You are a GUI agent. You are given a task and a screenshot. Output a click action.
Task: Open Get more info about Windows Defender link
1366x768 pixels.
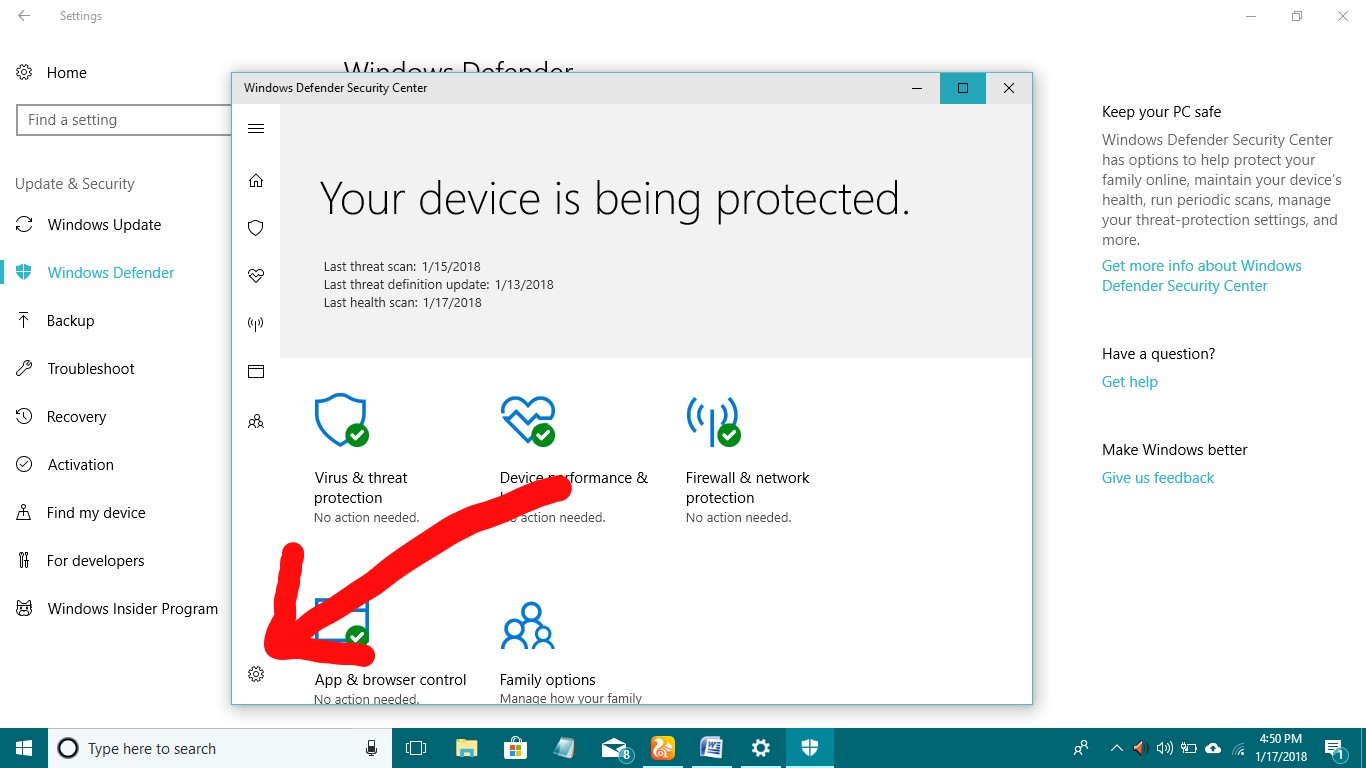[x=1201, y=276]
